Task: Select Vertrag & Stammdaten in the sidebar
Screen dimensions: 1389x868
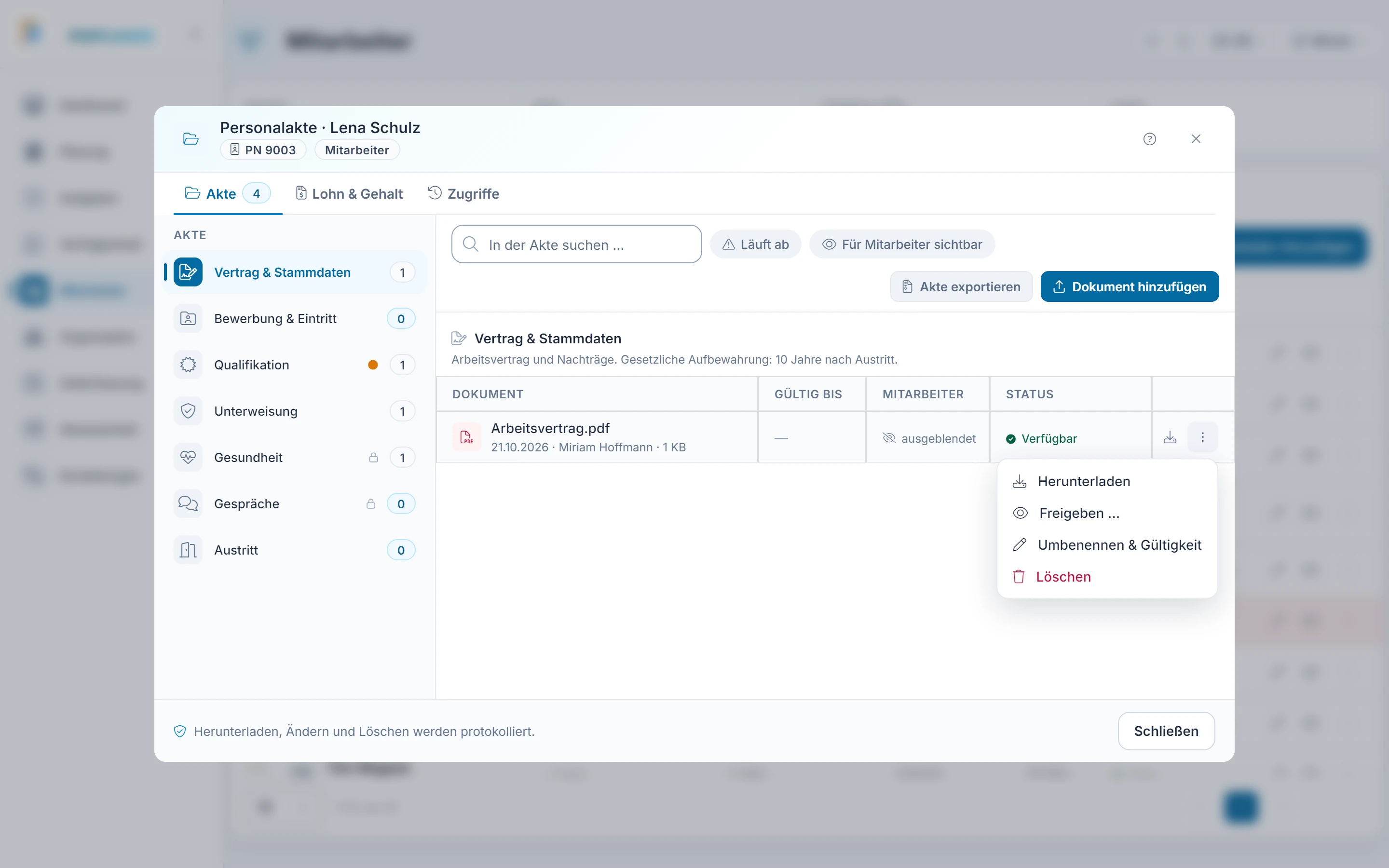Action: pos(295,272)
